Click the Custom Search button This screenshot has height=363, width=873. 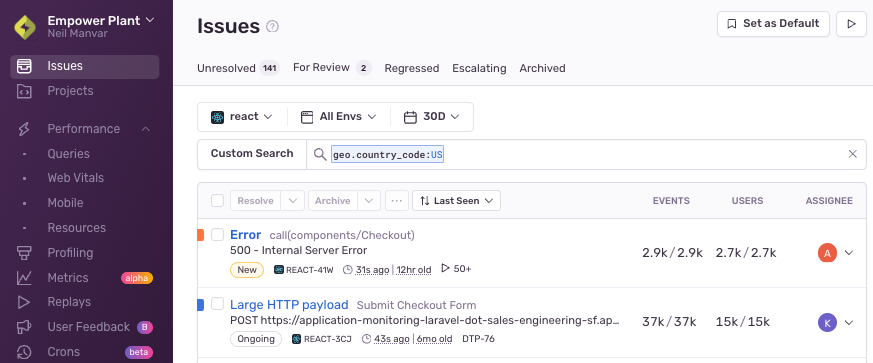click(252, 154)
